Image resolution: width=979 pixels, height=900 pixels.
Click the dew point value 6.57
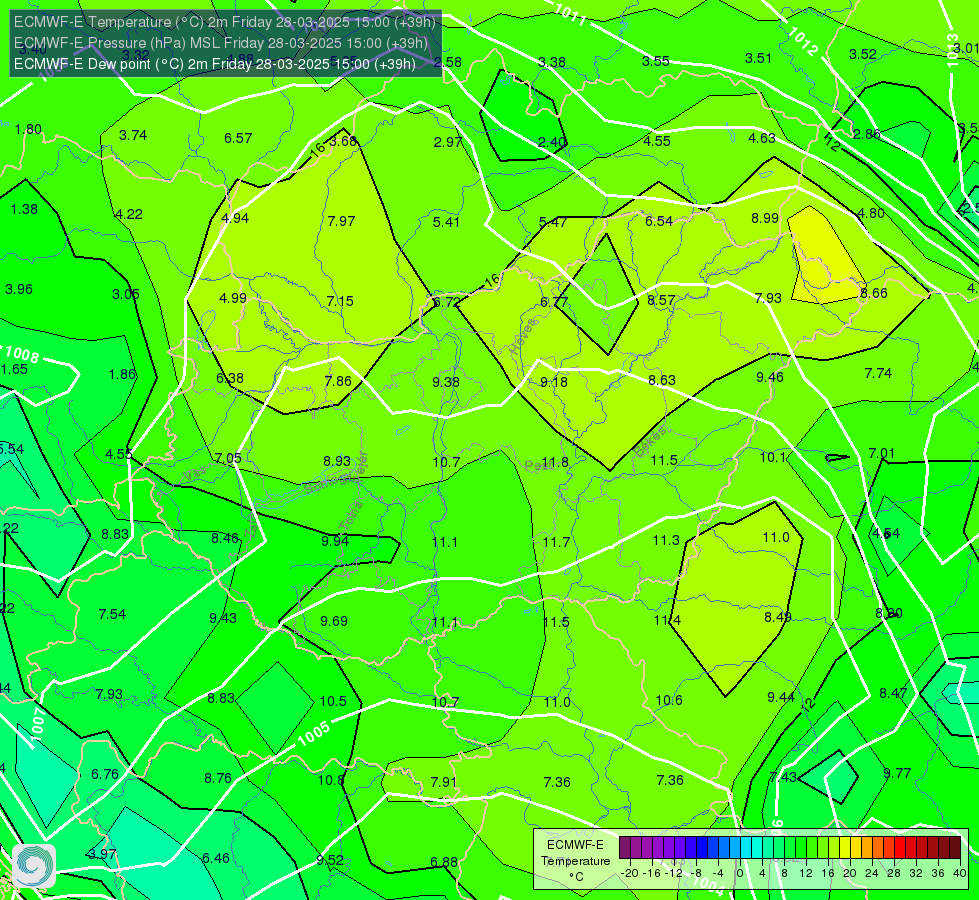click(x=238, y=138)
